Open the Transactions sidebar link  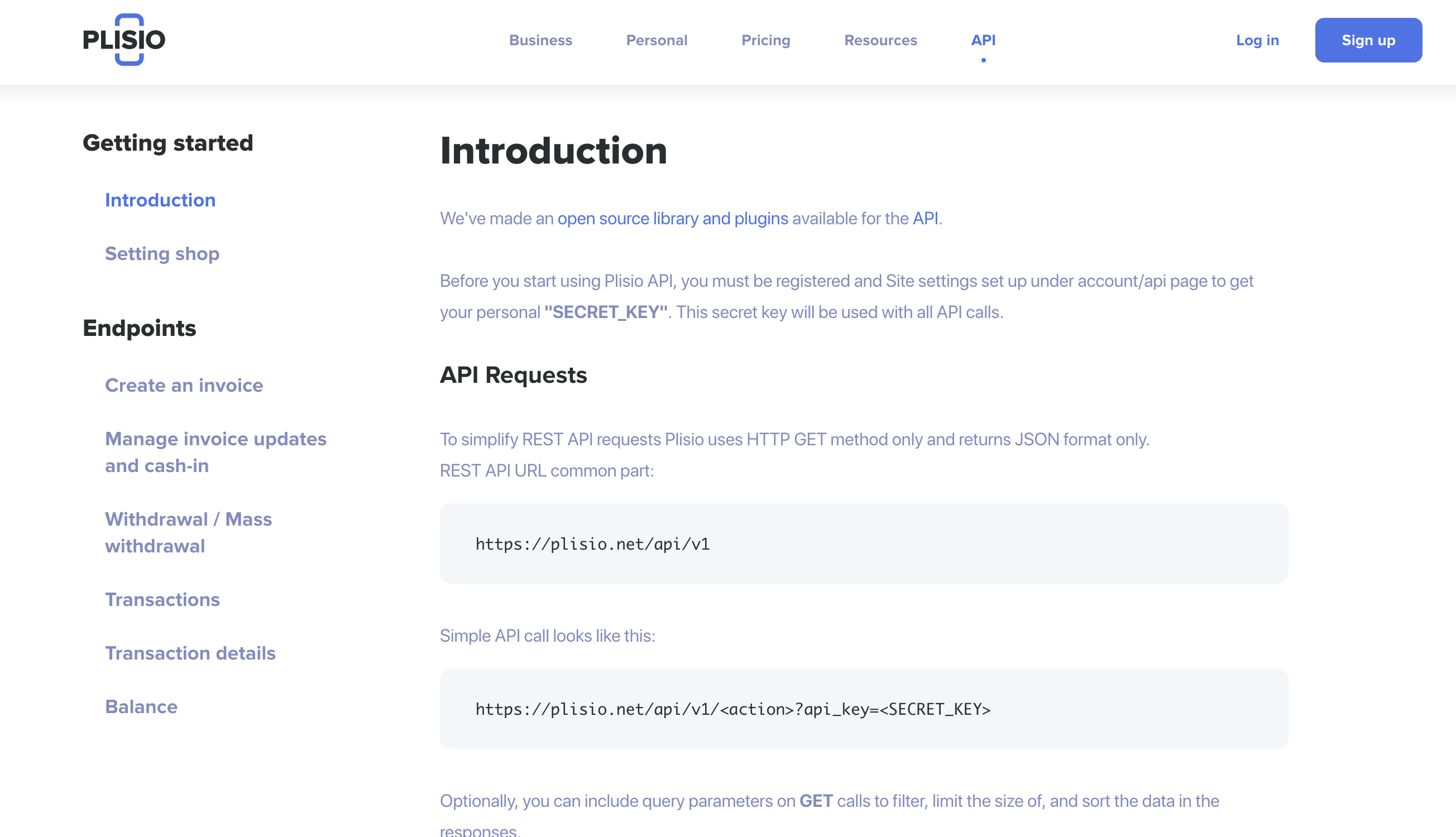point(162,600)
